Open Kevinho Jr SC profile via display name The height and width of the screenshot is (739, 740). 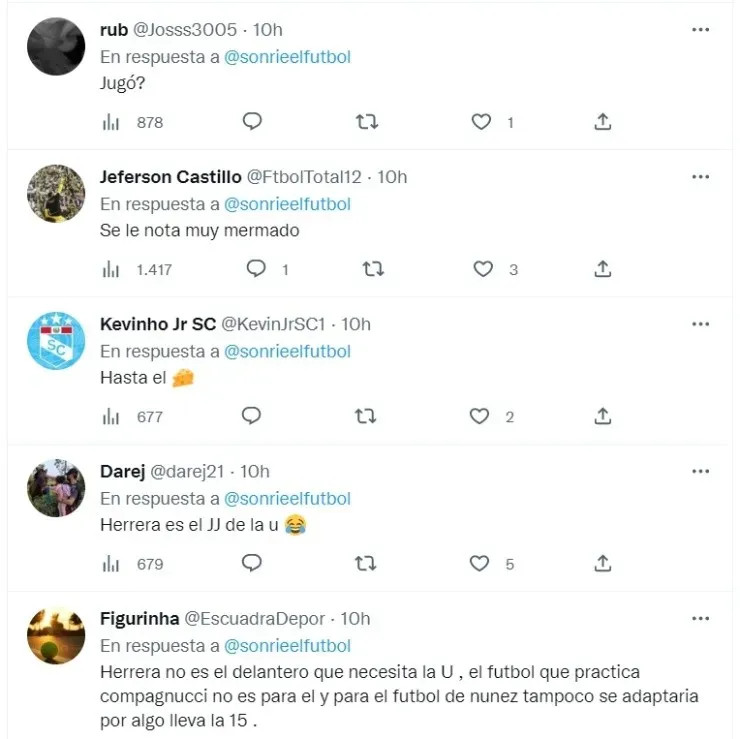(158, 324)
